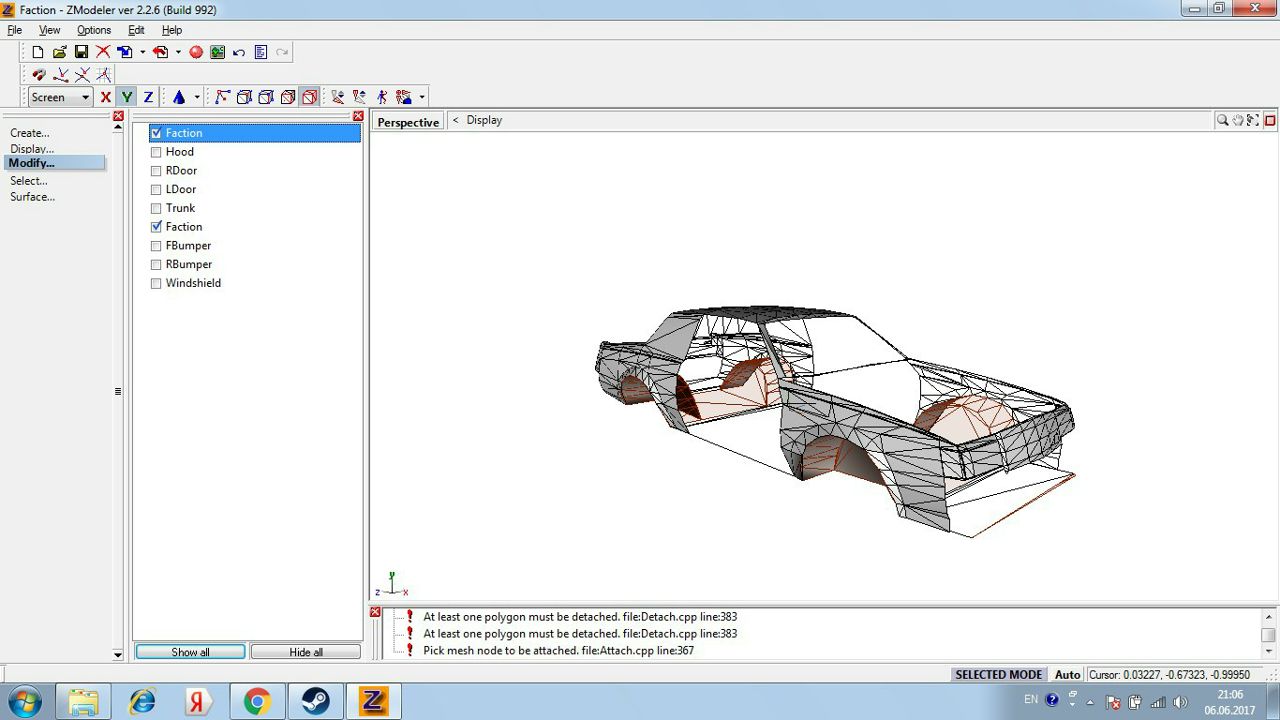This screenshot has width=1280, height=720.
Task: Toggle the Y axis constraint button
Action: point(126,97)
